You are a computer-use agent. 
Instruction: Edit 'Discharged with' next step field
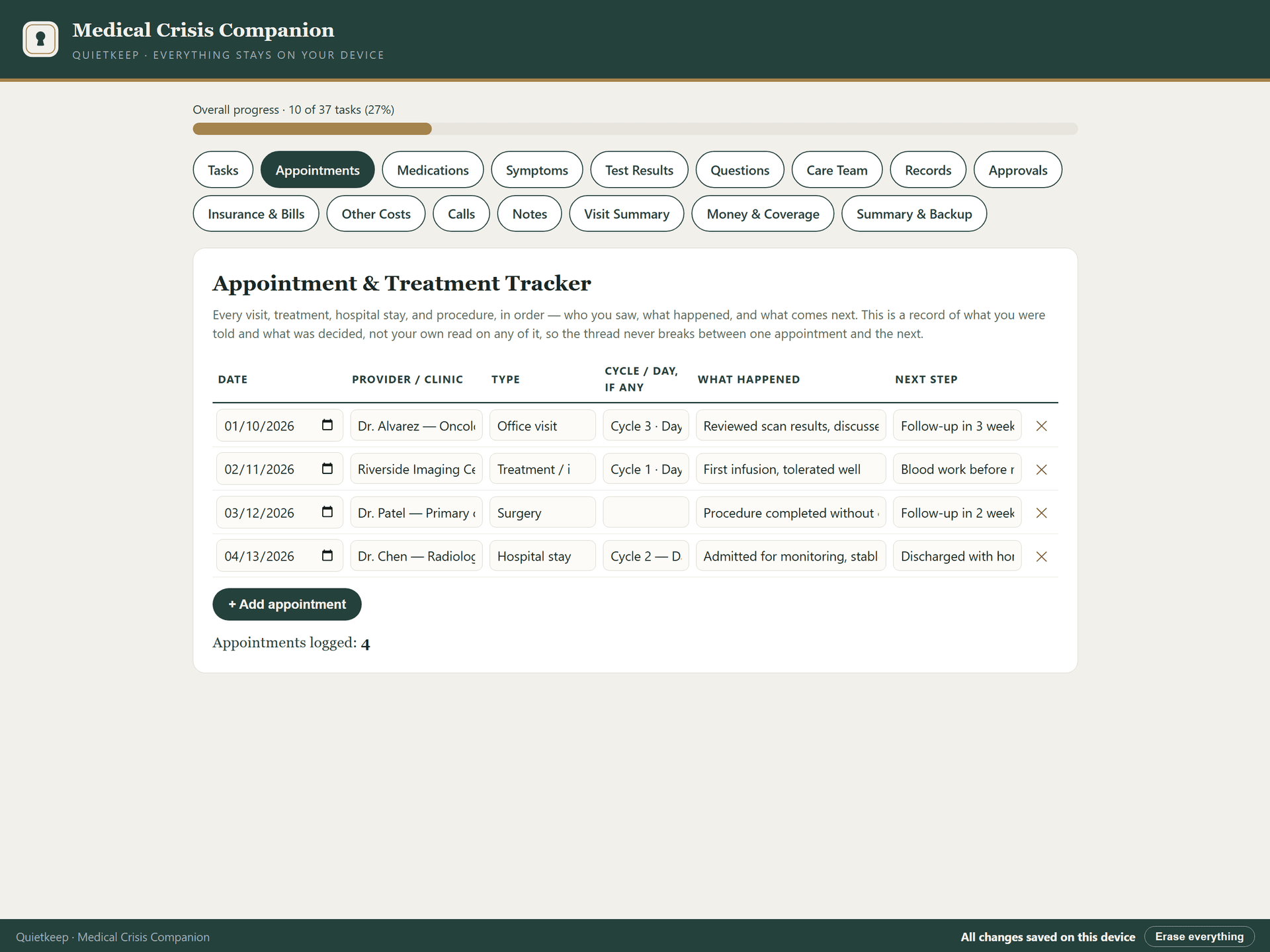[x=957, y=557]
